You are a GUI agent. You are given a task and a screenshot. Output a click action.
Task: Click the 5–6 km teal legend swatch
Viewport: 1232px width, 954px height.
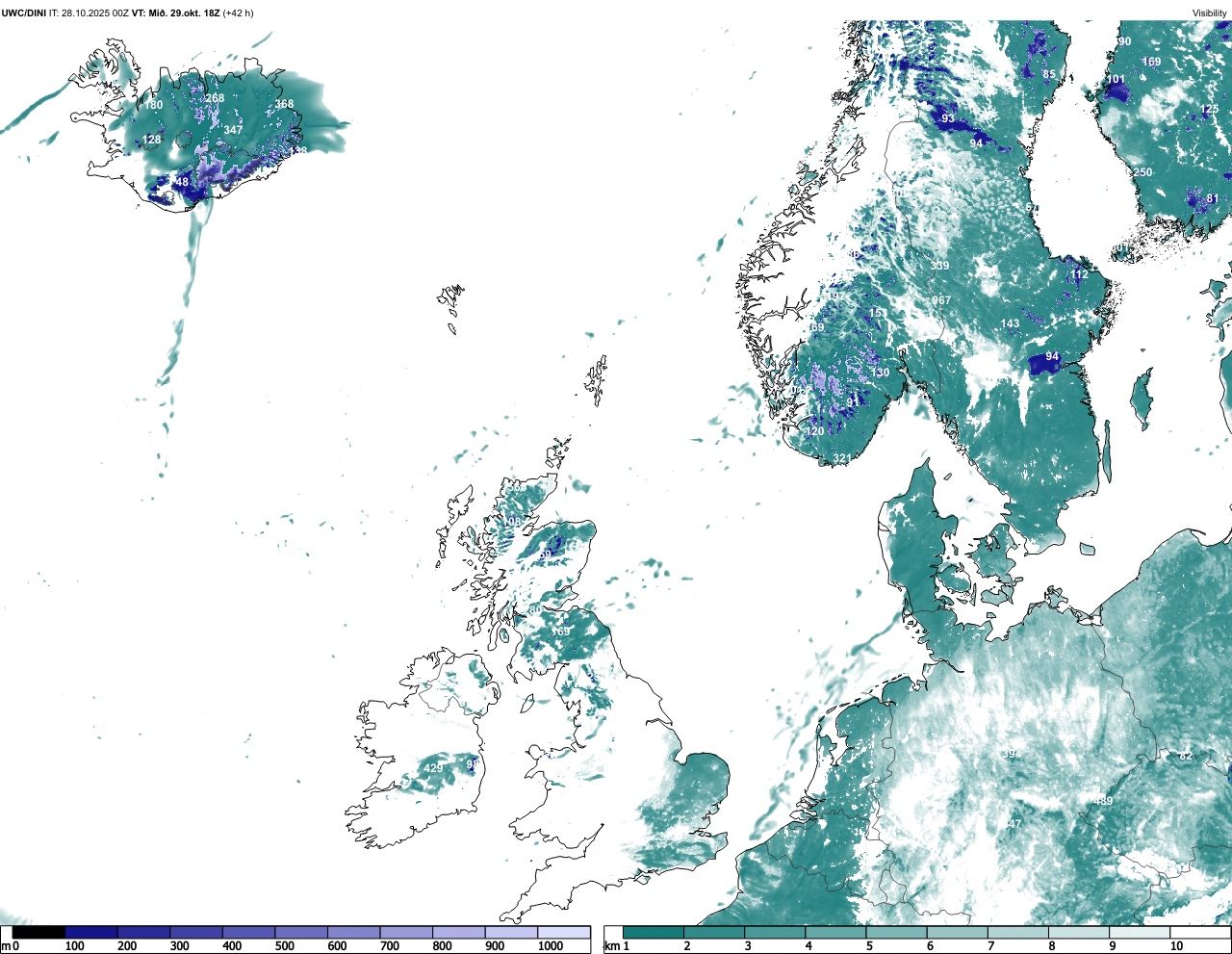(x=897, y=932)
